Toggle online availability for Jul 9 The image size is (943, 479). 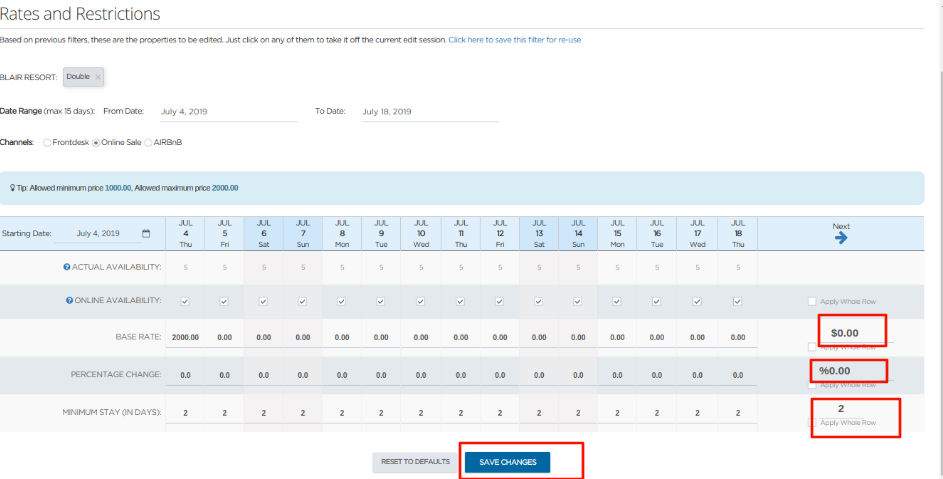pos(380,301)
